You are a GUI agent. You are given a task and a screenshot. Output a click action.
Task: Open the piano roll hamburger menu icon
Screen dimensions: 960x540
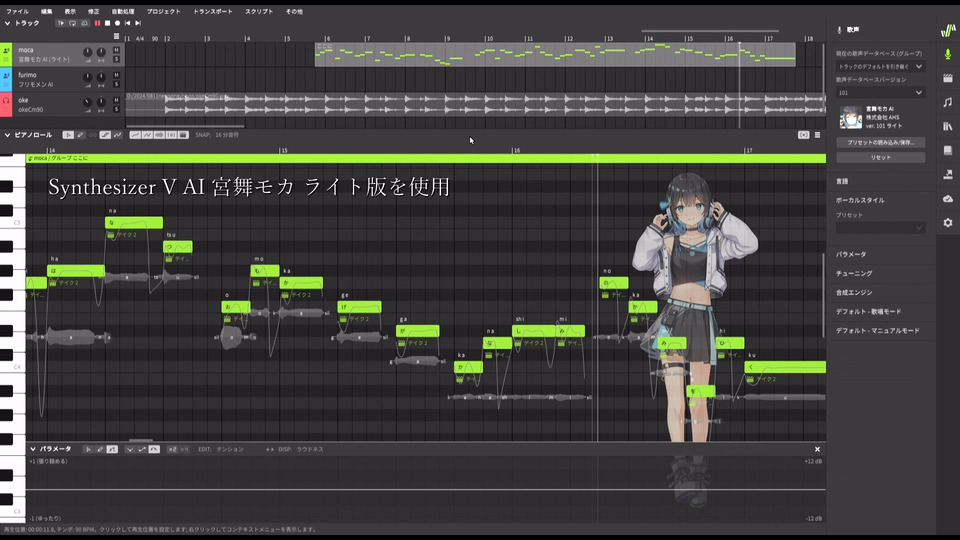click(817, 135)
